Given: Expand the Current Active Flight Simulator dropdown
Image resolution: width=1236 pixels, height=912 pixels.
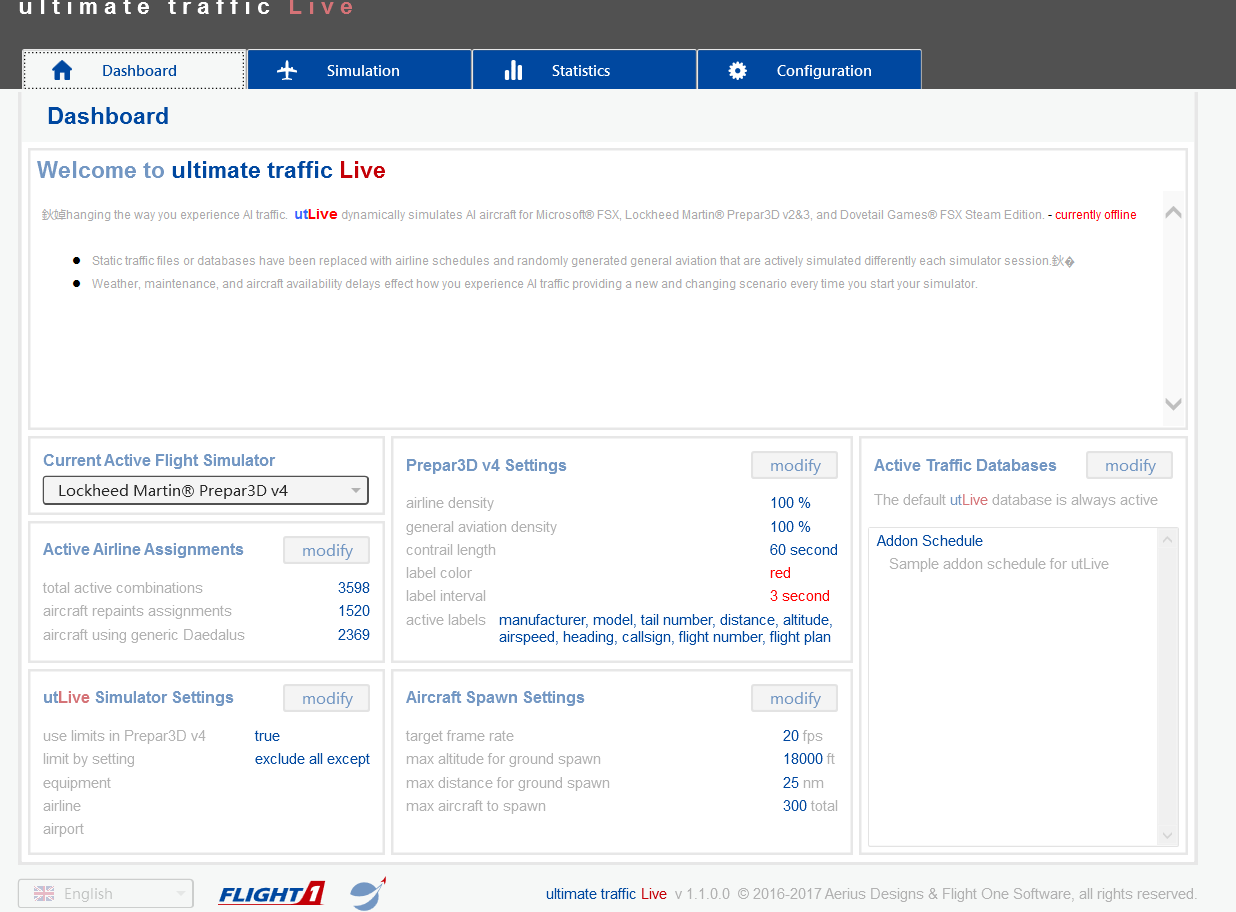Looking at the screenshot, I should point(206,490).
